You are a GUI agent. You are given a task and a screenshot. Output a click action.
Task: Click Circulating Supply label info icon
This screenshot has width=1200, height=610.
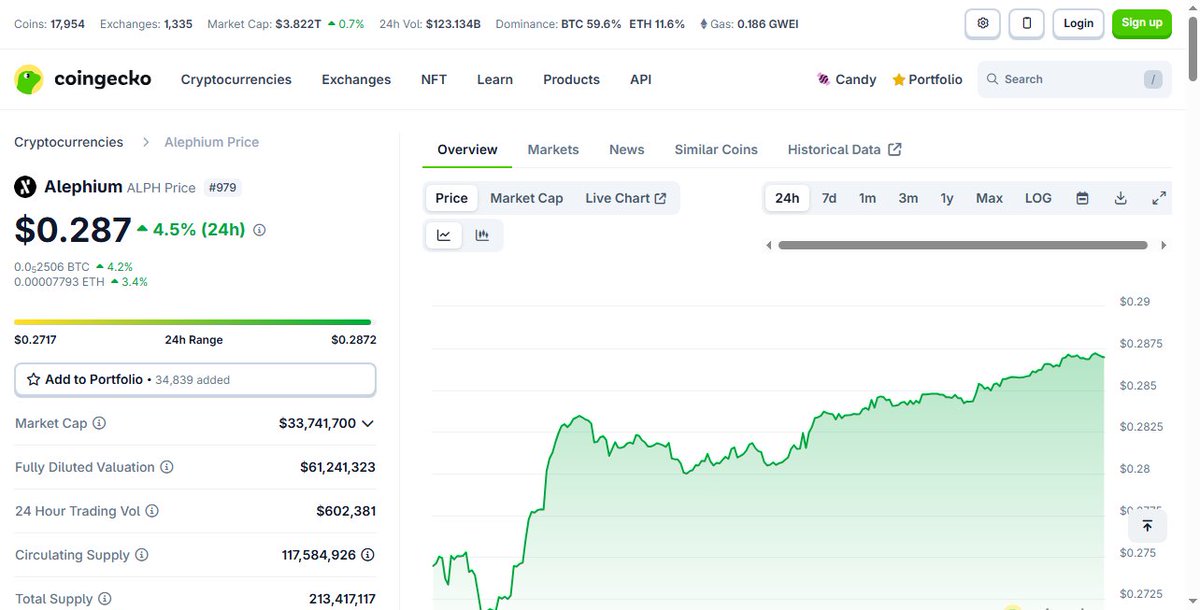[x=142, y=555]
